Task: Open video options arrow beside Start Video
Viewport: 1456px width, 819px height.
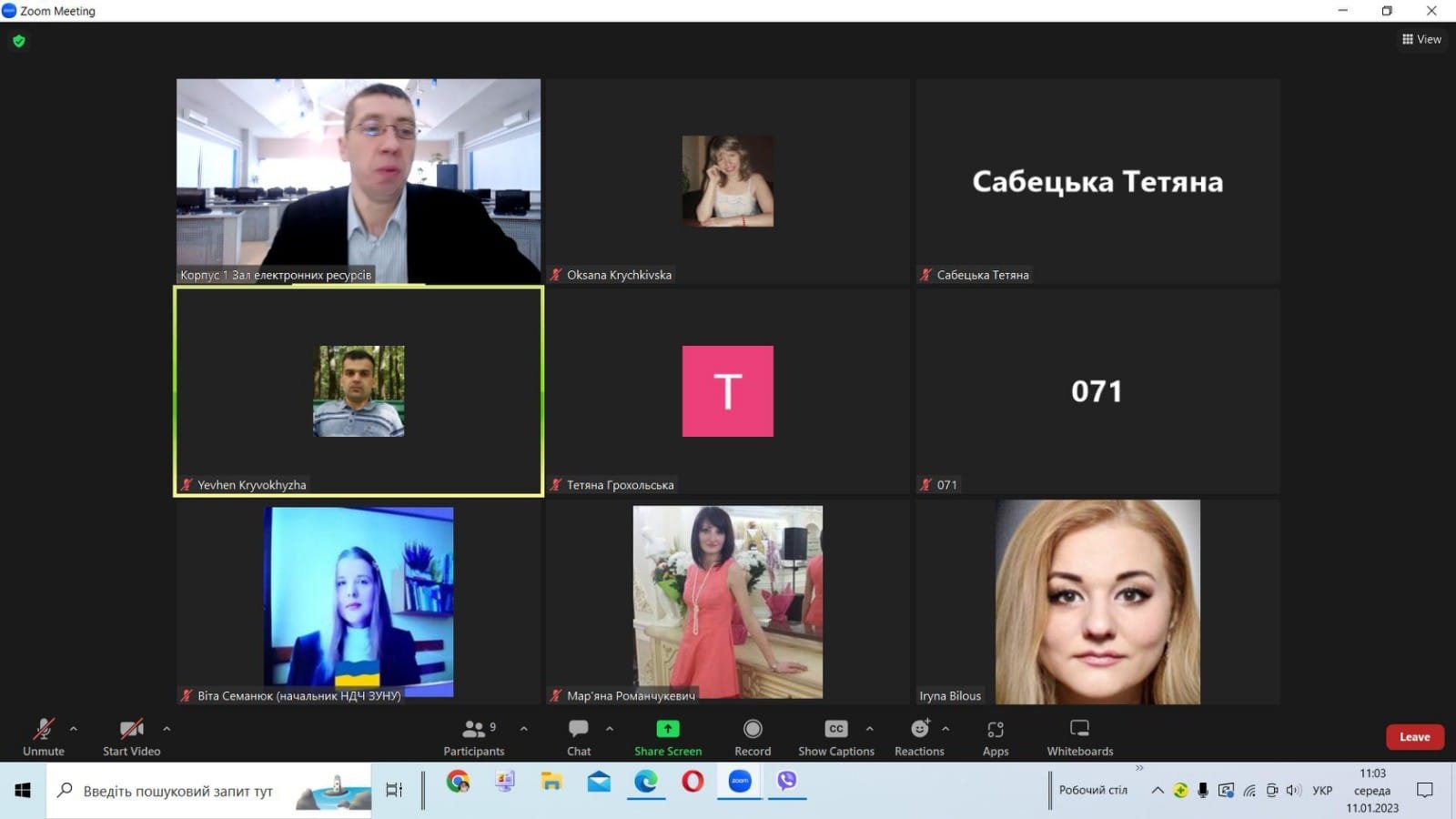Action: pyautogui.click(x=167, y=729)
